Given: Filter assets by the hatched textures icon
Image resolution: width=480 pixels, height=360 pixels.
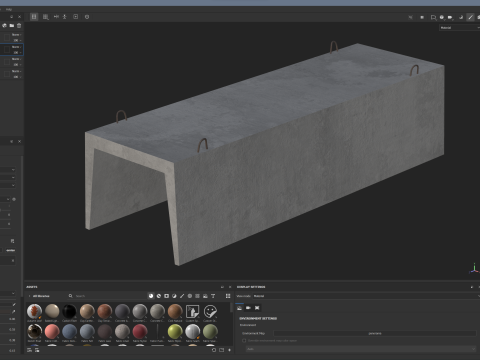Looking at the screenshot, I should pos(197,296).
